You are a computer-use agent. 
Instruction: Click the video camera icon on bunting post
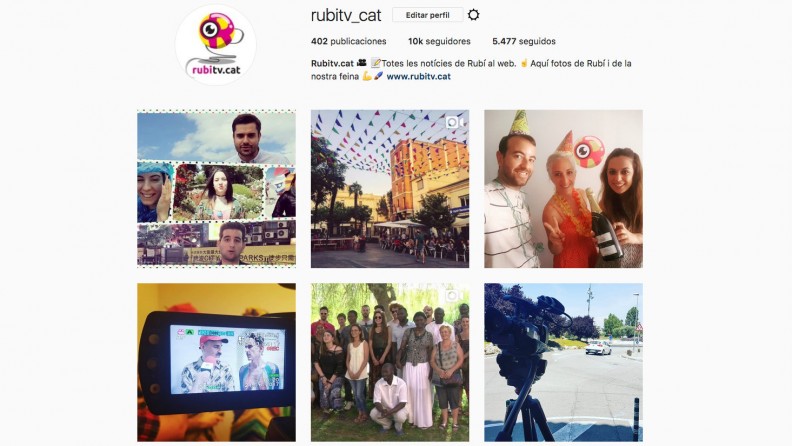(x=453, y=122)
